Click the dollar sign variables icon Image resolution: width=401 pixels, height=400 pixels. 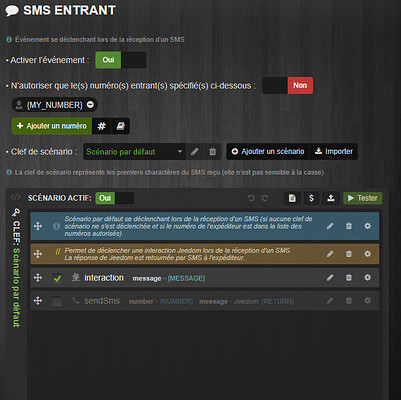click(311, 198)
